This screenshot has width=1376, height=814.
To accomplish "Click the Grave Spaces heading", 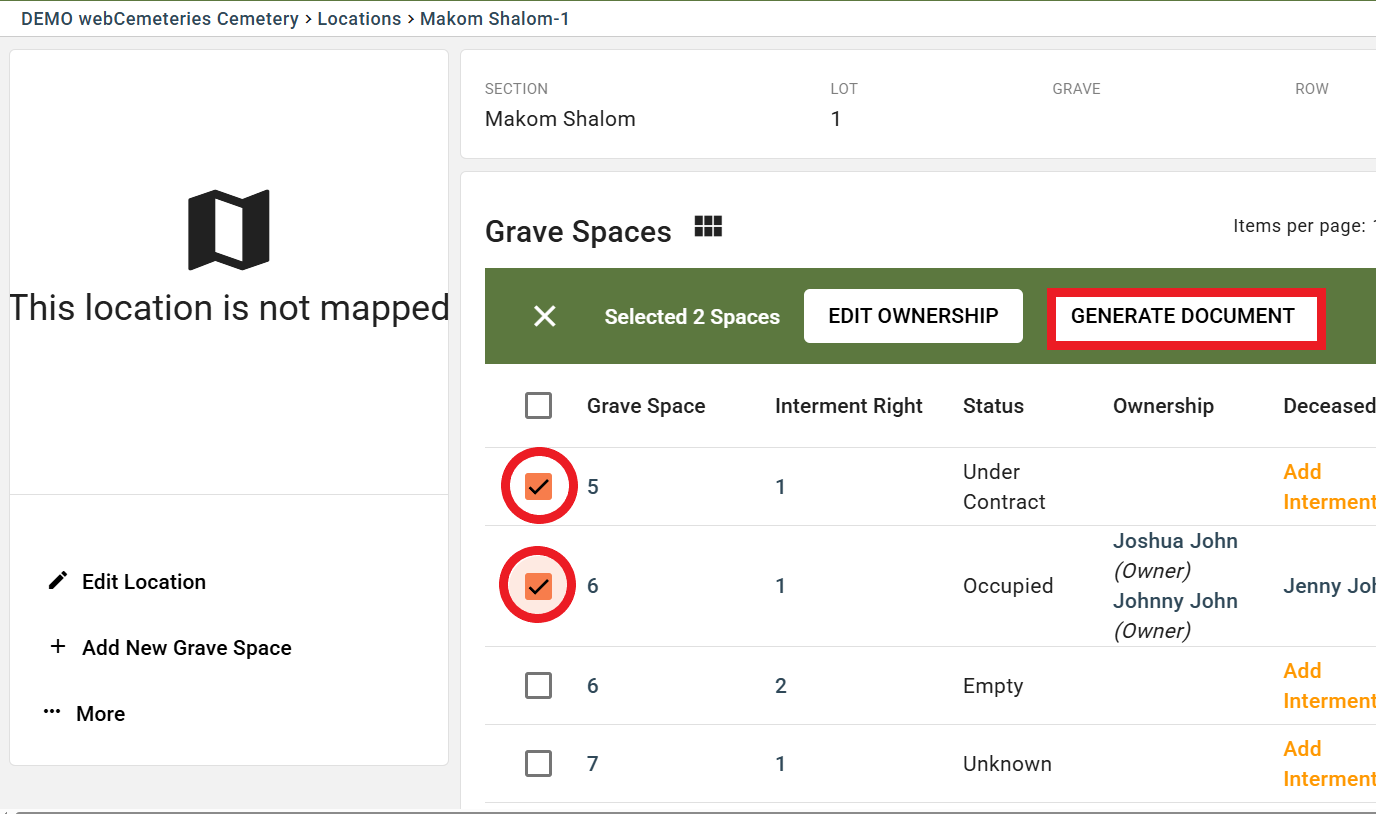I will click(x=578, y=232).
